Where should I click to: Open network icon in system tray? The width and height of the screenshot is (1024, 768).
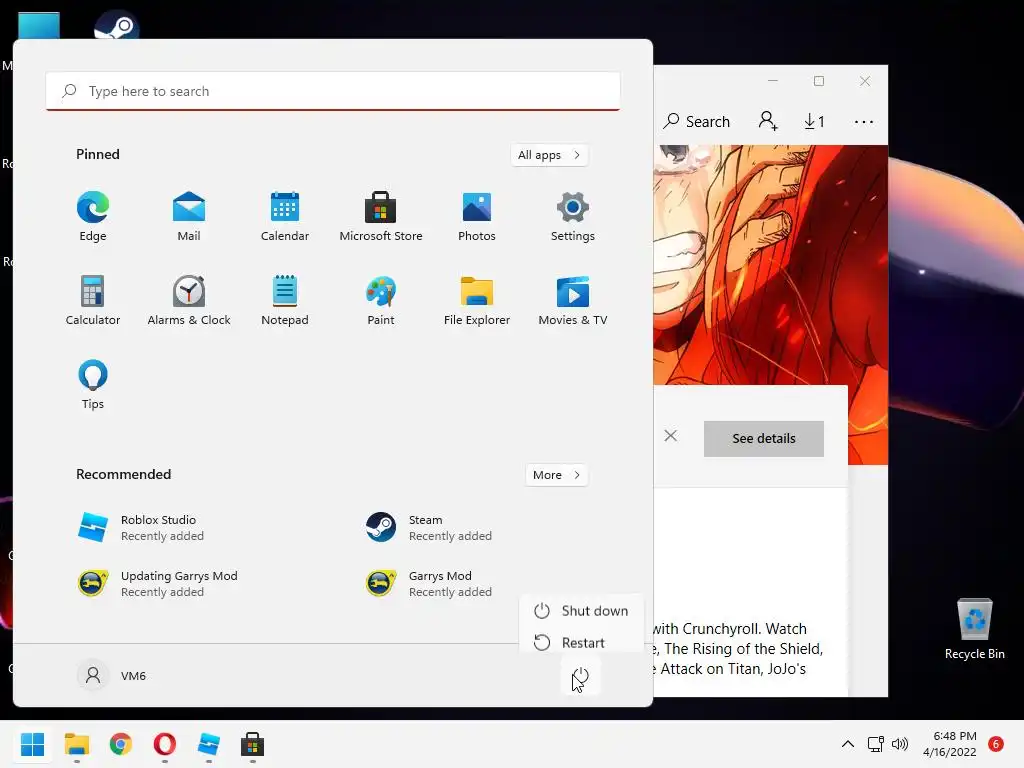pos(875,744)
